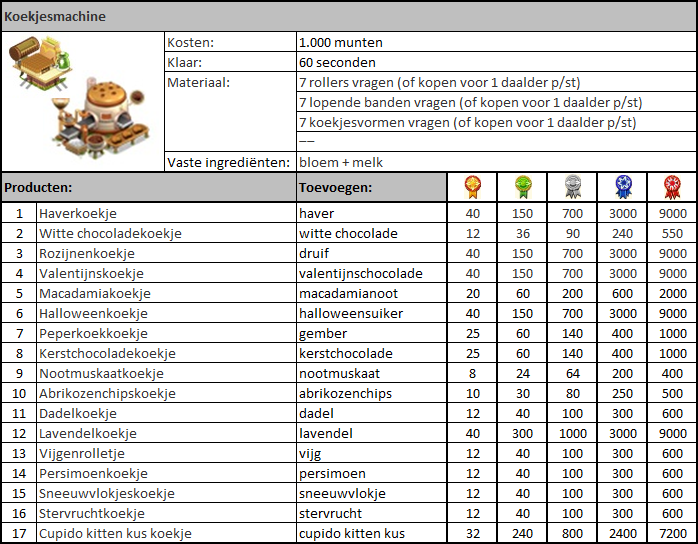The width and height of the screenshot is (698, 544).
Task: Click the green ribbon medal icon
Action: pyautogui.click(x=522, y=187)
